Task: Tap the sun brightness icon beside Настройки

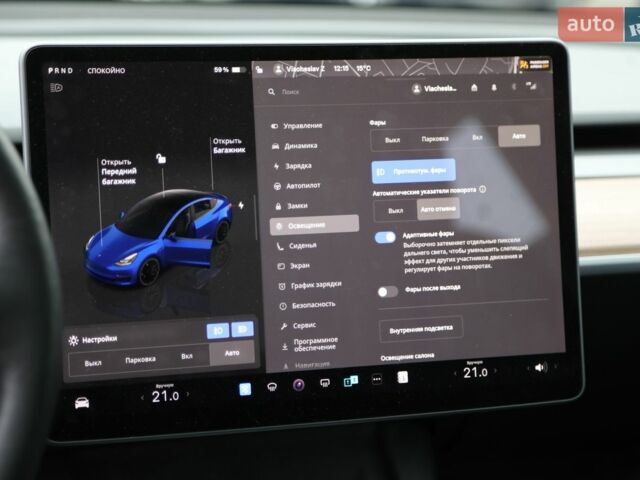Action: [x=73, y=341]
